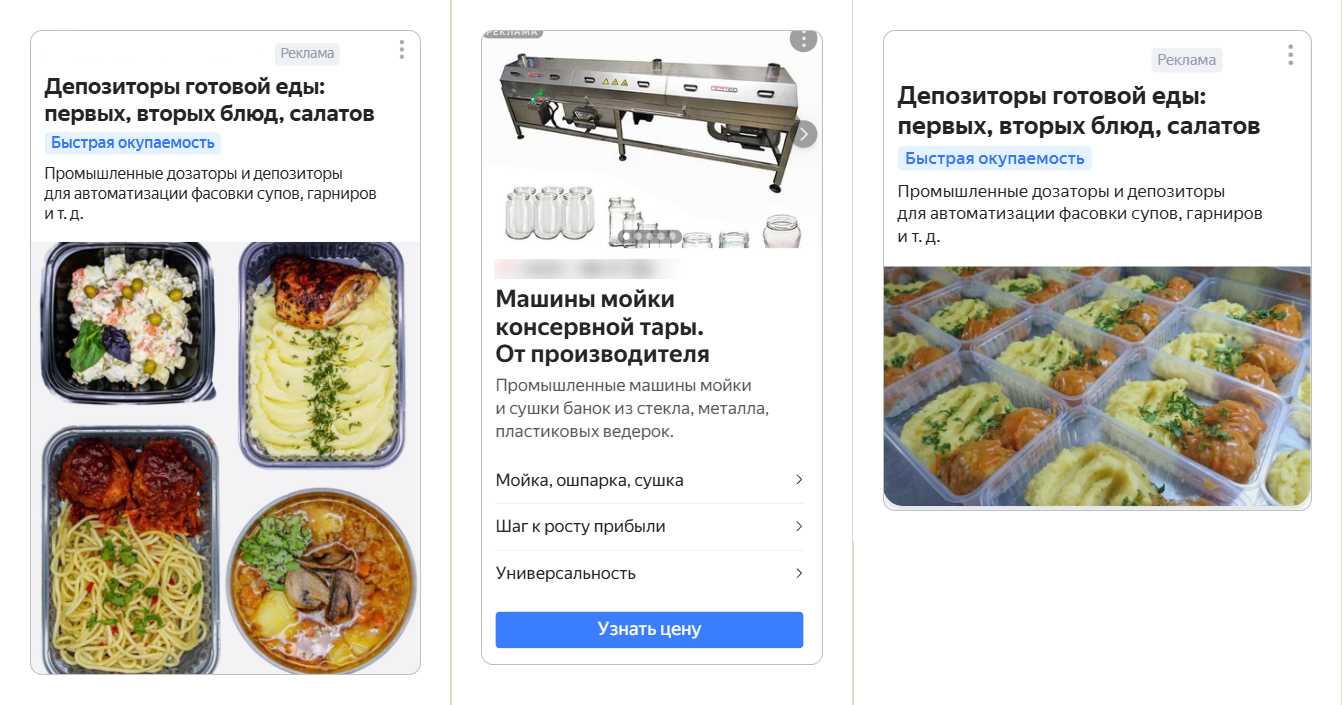1342x705 pixels.
Task: Show the next image in the washing machine carousel
Action: pyautogui.click(x=804, y=134)
